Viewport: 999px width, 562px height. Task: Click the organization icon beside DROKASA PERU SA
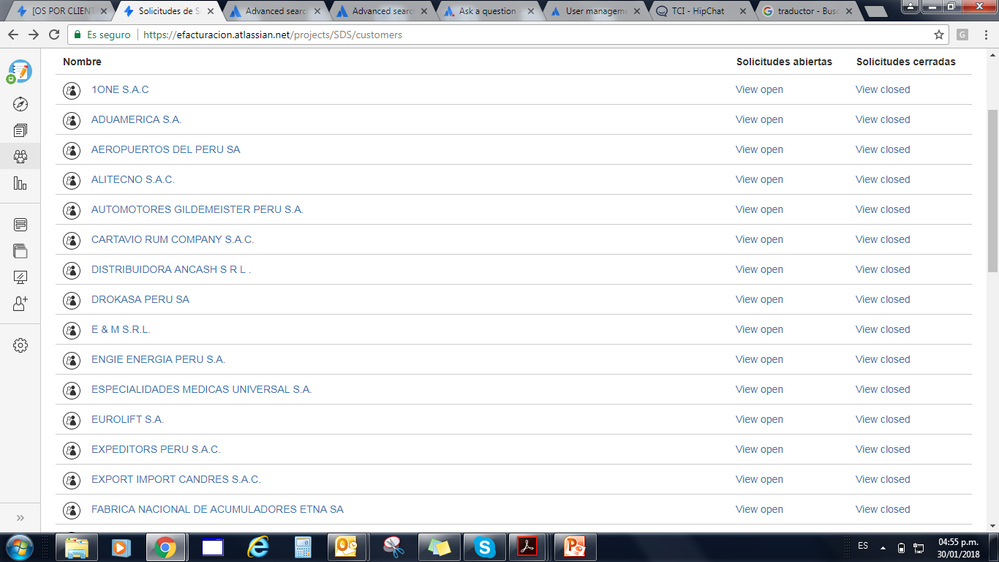(x=72, y=300)
